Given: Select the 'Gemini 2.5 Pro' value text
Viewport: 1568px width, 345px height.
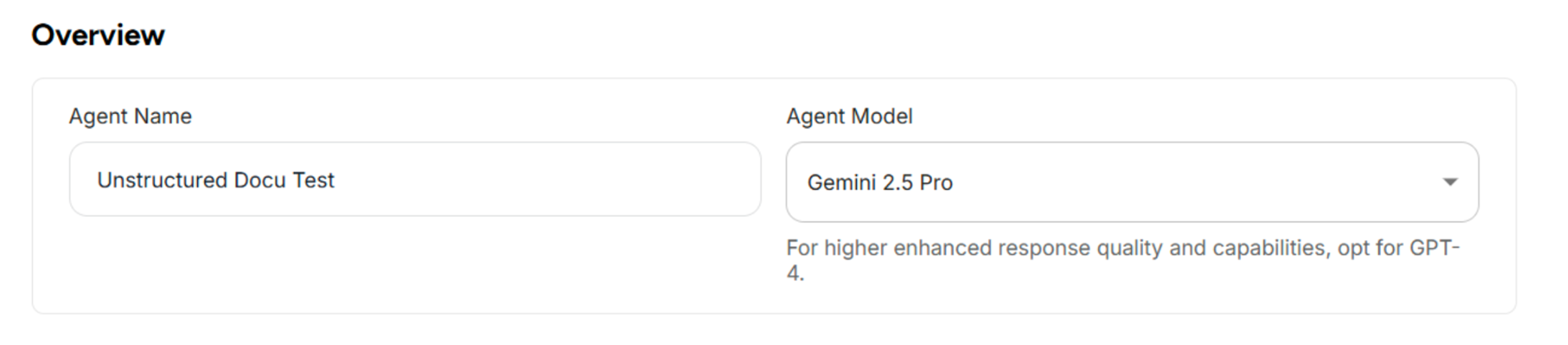Looking at the screenshot, I should (x=879, y=183).
